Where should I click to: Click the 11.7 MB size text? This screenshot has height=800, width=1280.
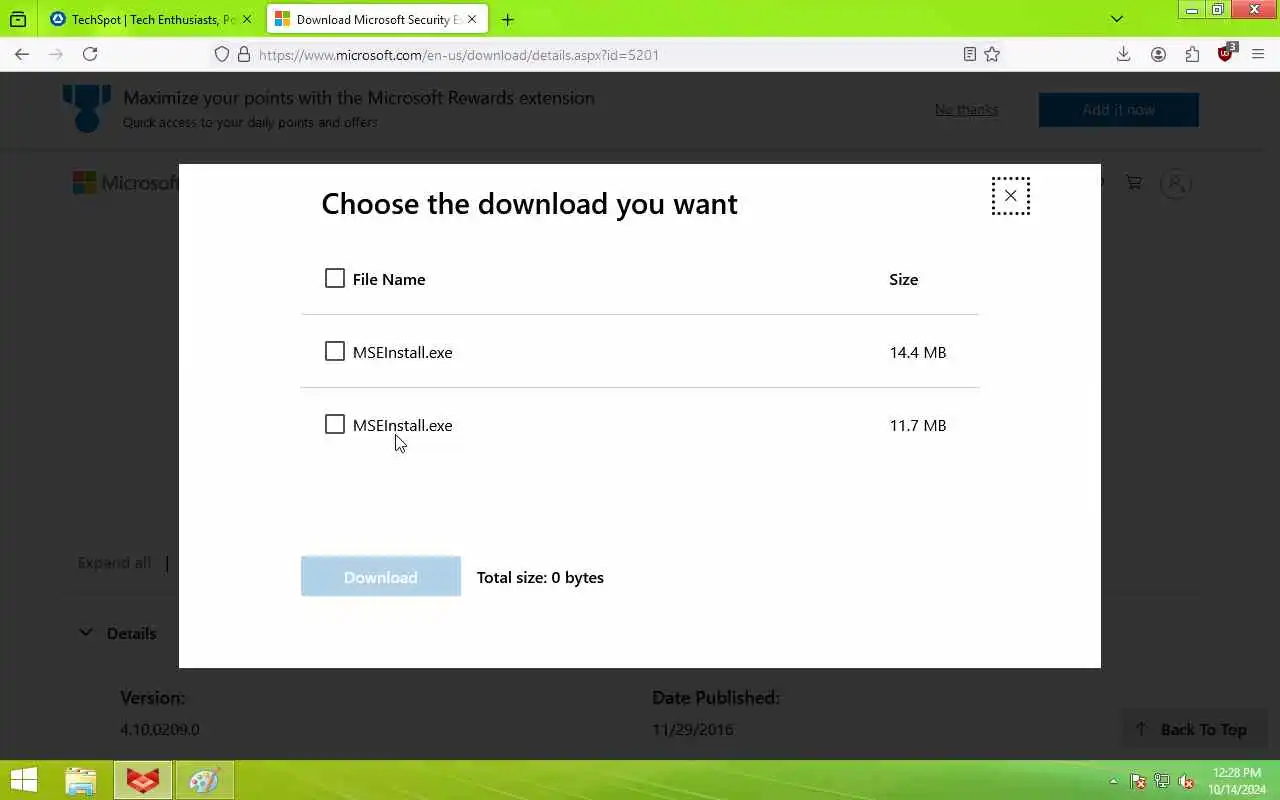(918, 425)
